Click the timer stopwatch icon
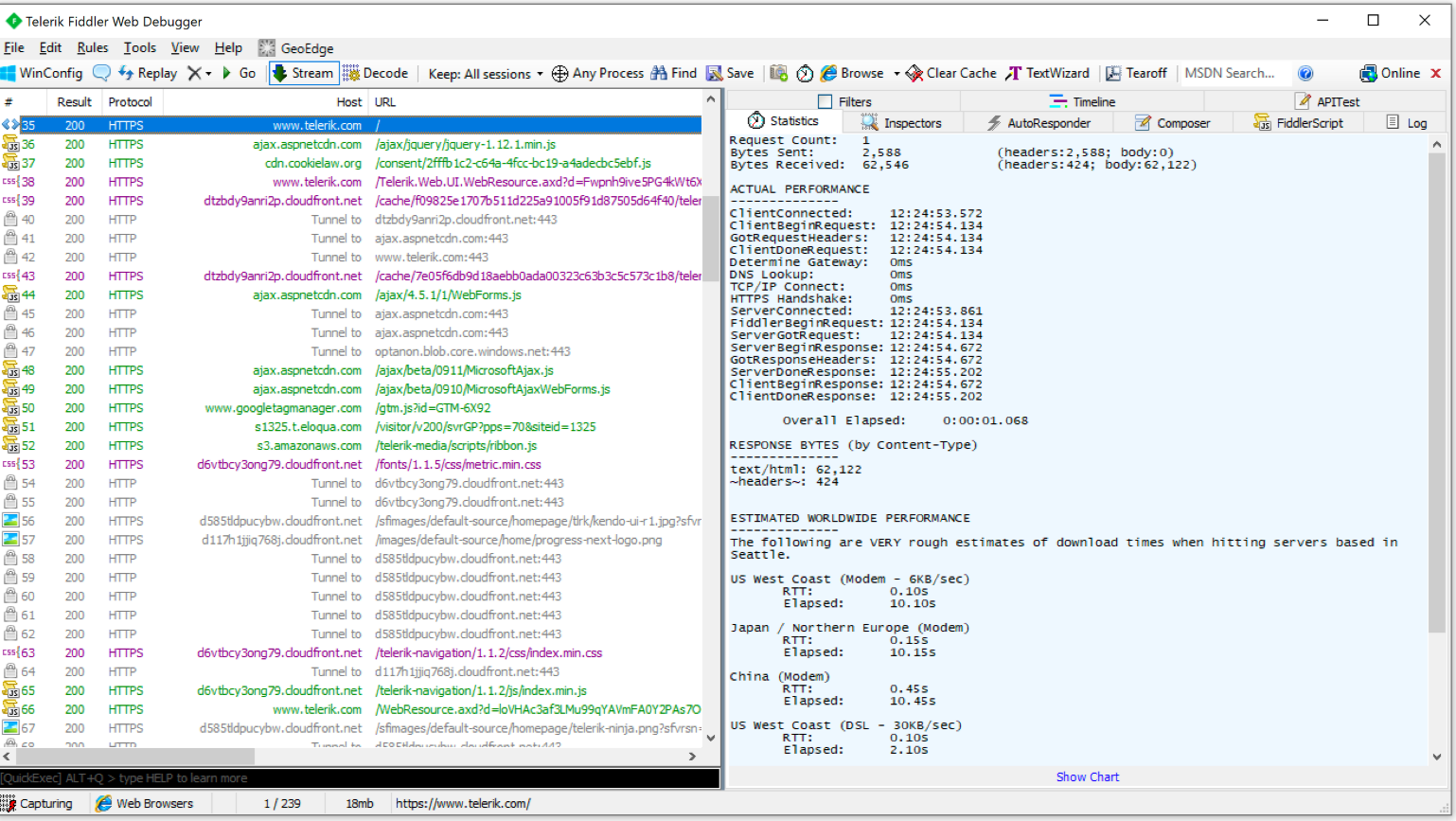This screenshot has height=821, width=1456. (x=805, y=73)
